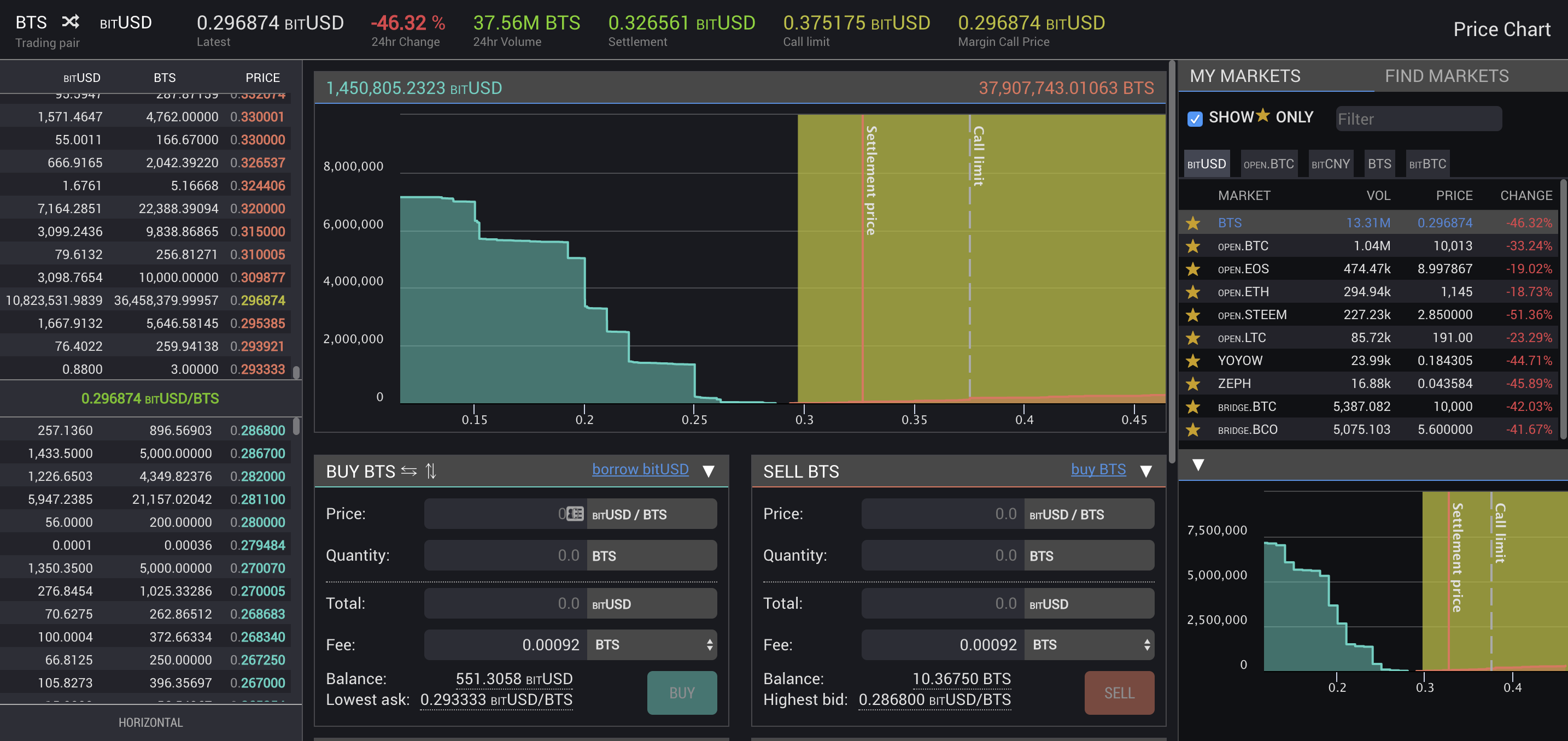The image size is (1568, 741).
Task: Click the BTS trading pair base asset
Action: (x=31, y=22)
